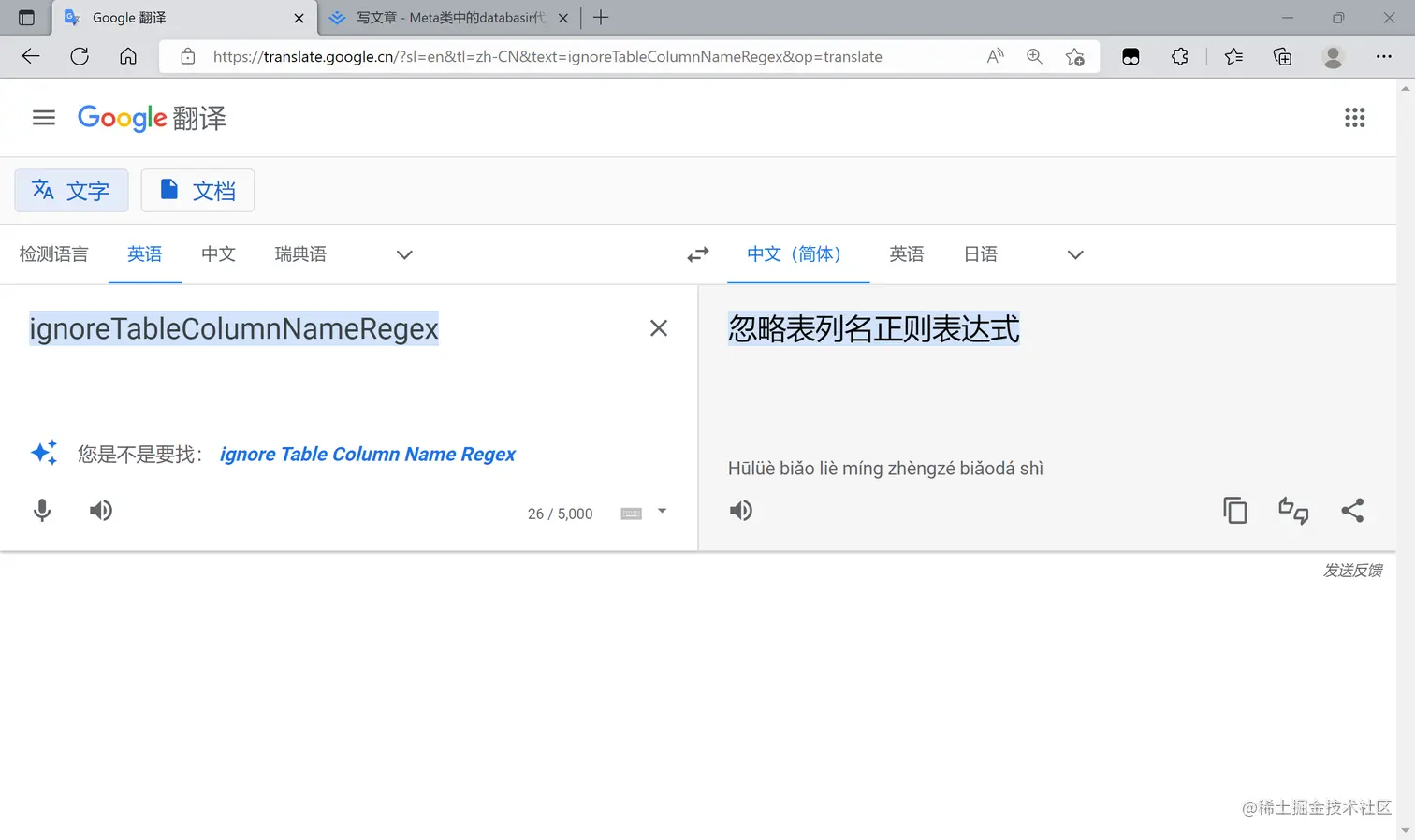Click the pinyin transliteration text
This screenshot has height=840, width=1415.
click(x=885, y=469)
